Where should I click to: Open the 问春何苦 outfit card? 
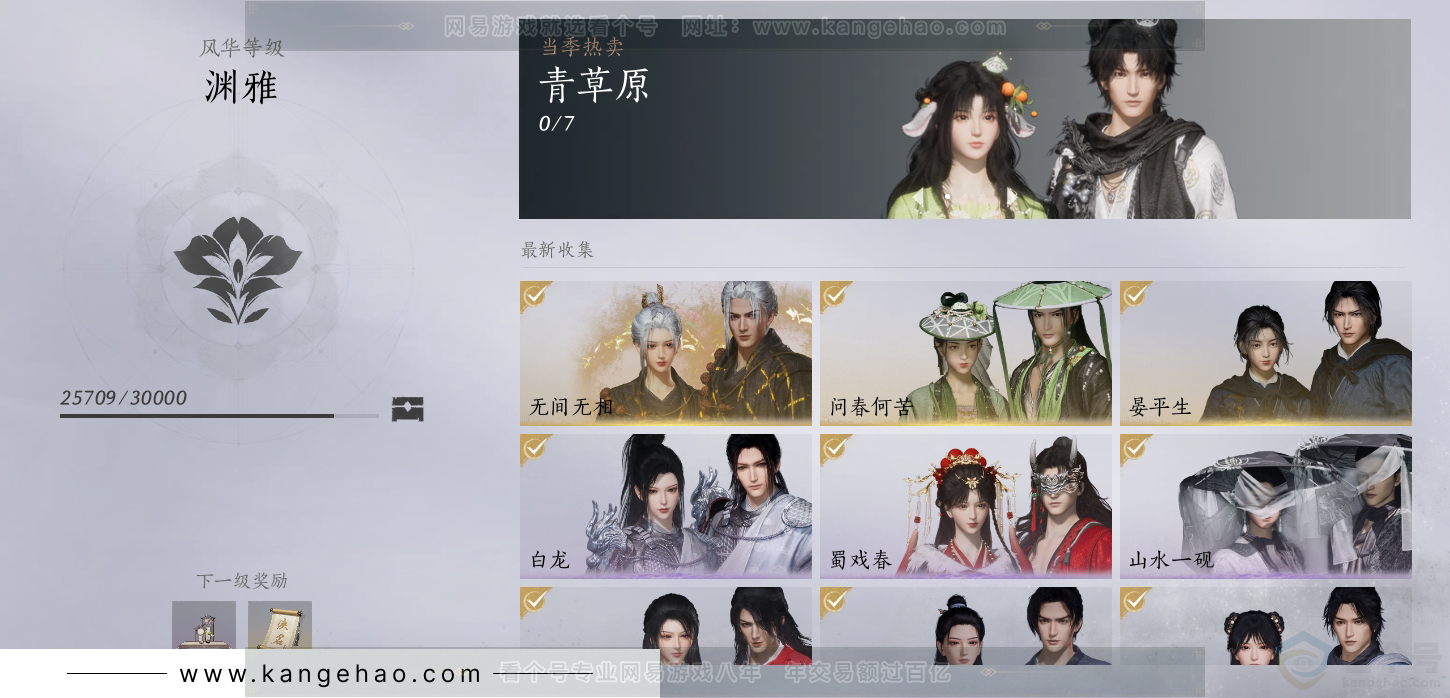966,353
